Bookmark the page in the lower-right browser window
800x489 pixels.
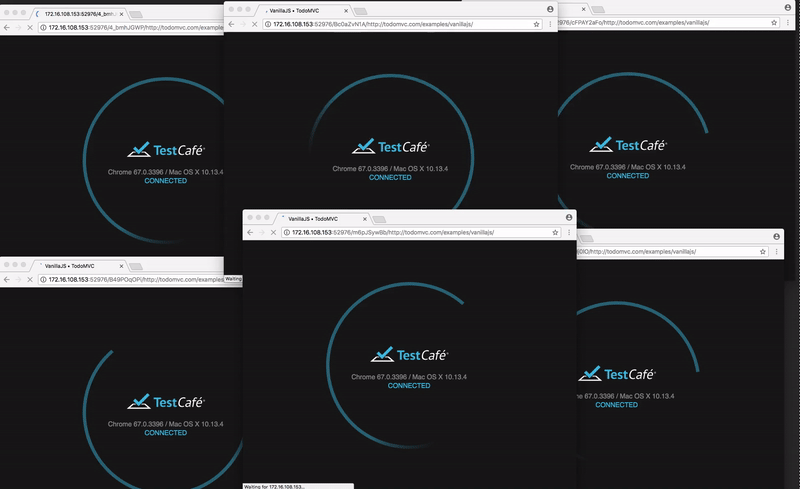[x=763, y=251]
